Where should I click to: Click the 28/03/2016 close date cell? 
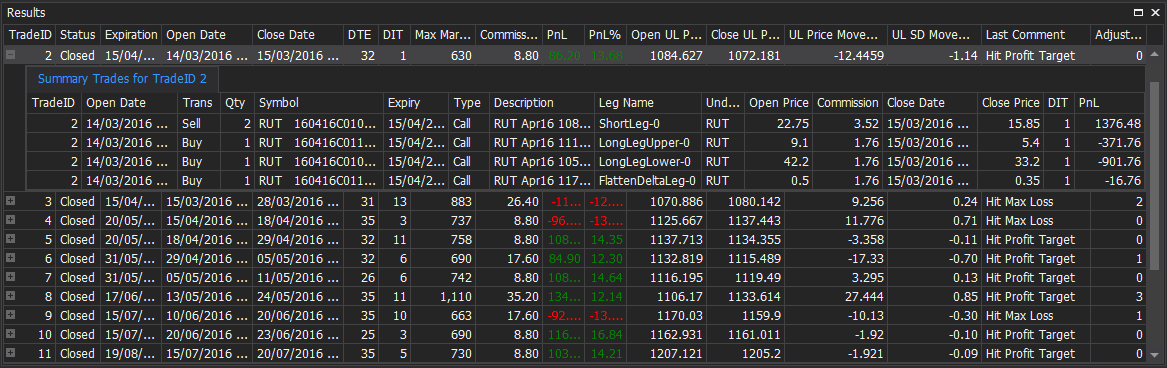coord(298,201)
